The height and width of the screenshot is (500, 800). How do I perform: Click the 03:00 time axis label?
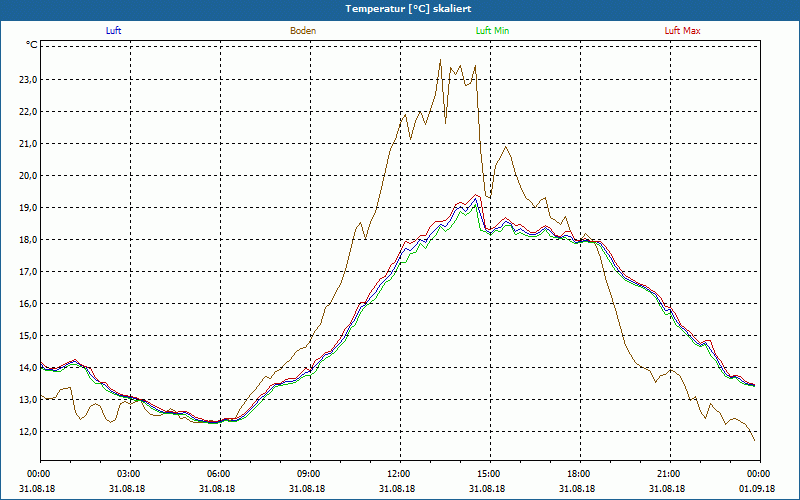131,474
